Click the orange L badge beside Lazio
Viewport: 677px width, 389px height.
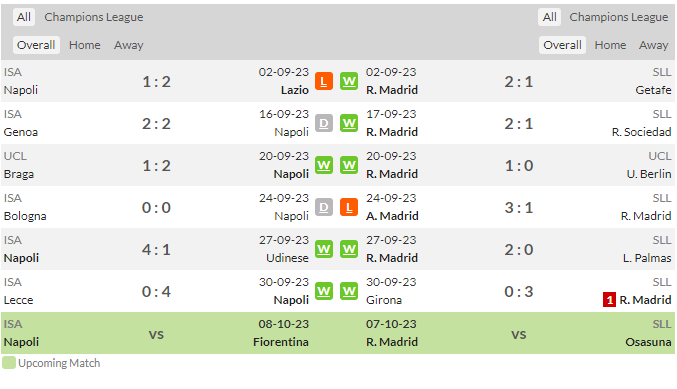coord(324,81)
